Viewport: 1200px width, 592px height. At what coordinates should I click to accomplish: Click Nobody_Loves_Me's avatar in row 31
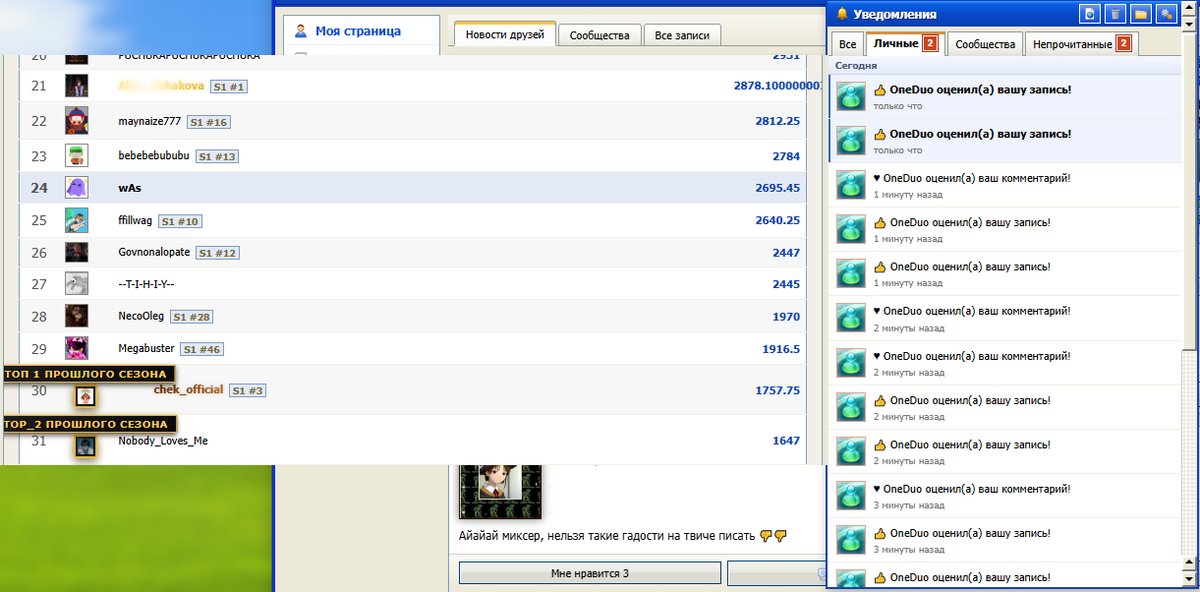click(86, 446)
